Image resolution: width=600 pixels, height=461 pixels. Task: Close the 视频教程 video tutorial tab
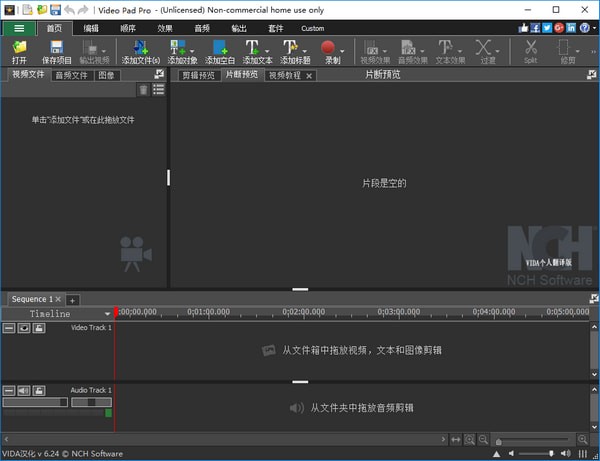309,76
